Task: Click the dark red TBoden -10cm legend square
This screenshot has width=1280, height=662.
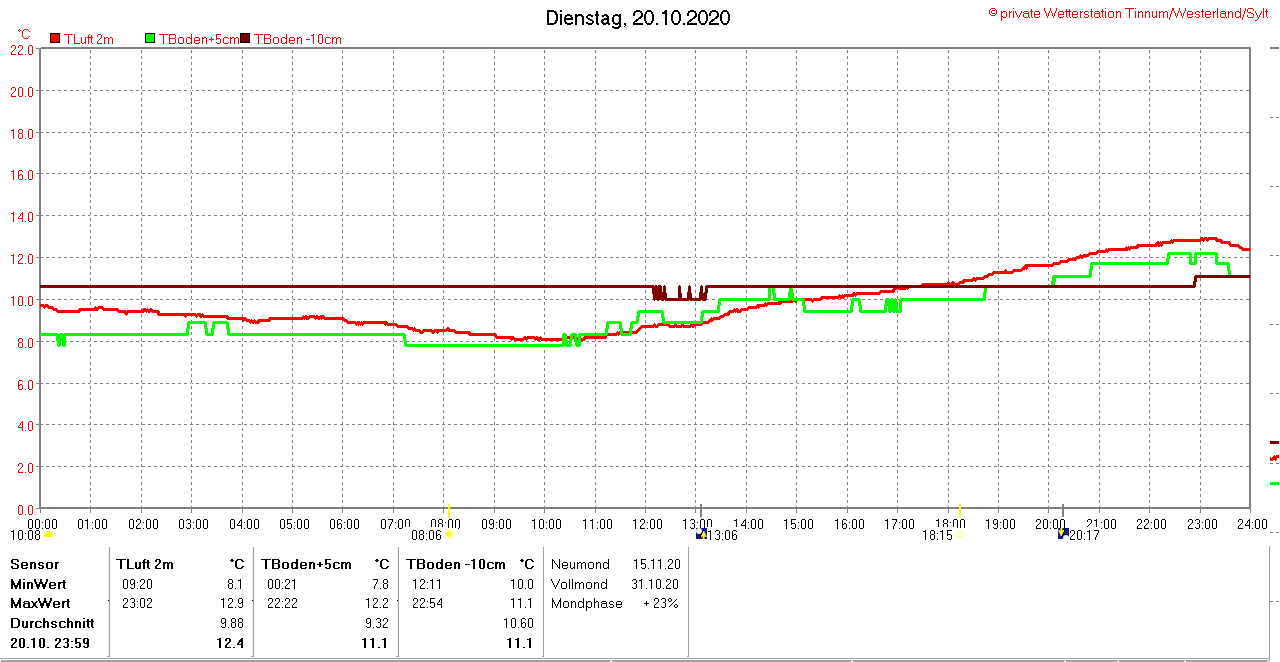Action: [246, 39]
